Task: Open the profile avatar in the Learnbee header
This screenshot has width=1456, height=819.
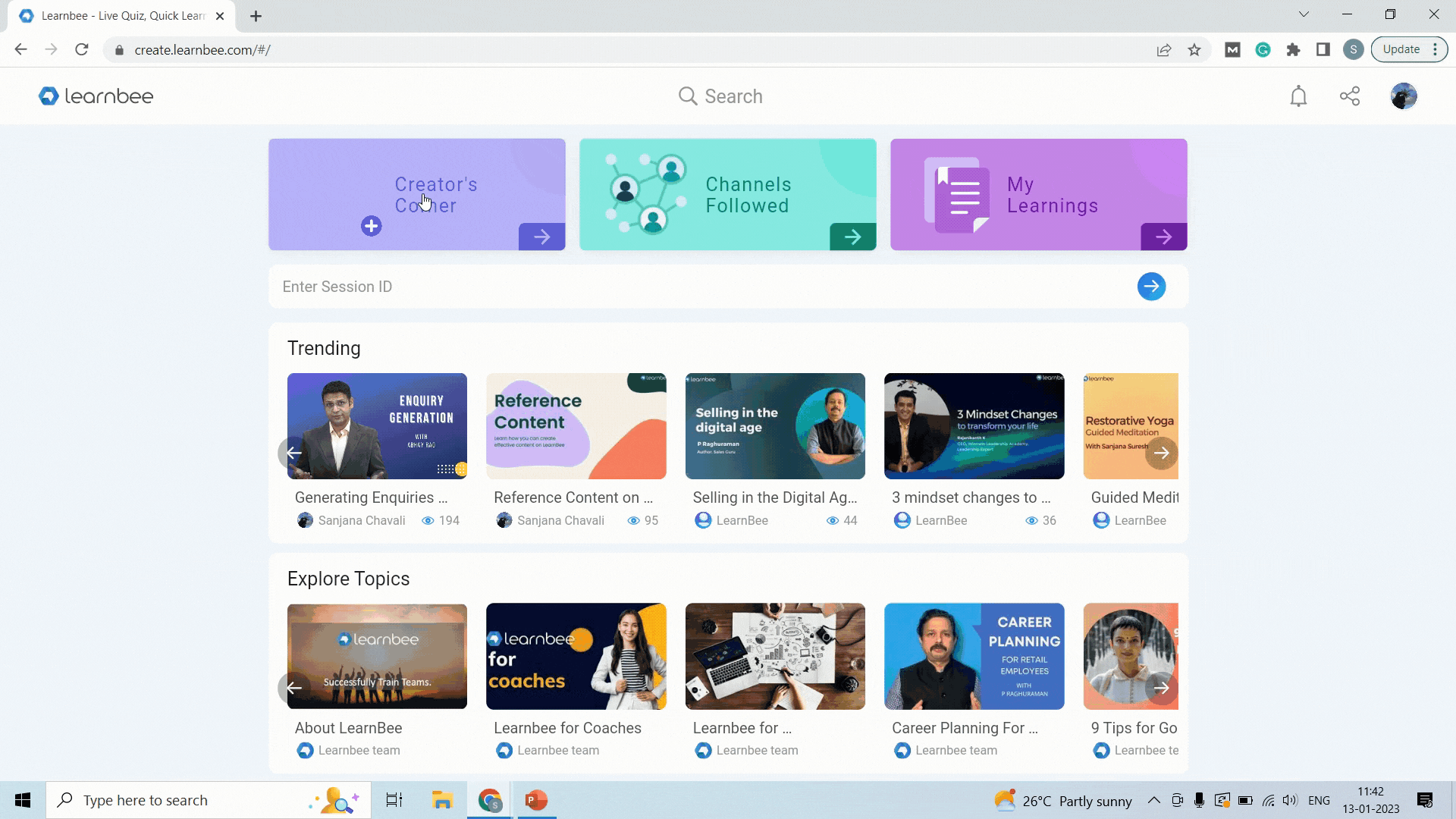Action: tap(1404, 96)
